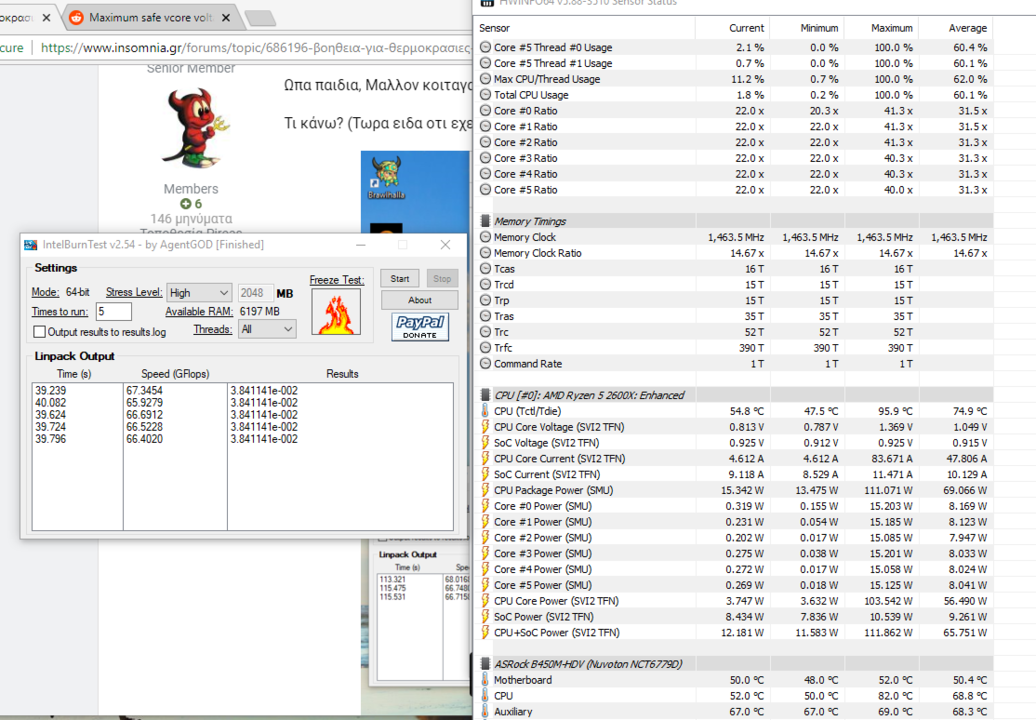Click the ASRock B450M-HDV group chip icon
The image size is (1036, 720).
[486, 664]
